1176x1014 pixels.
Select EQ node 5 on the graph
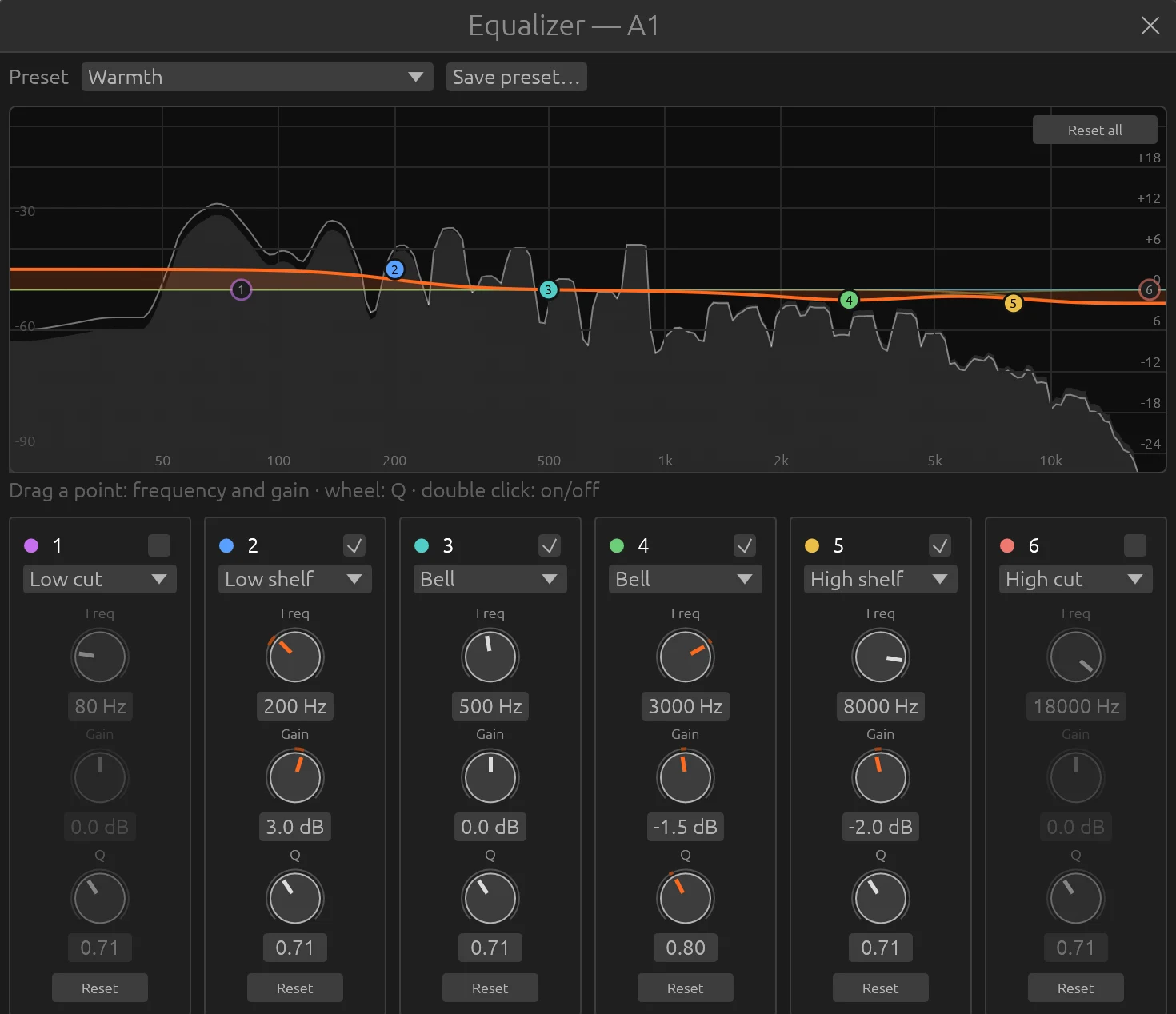point(1013,303)
